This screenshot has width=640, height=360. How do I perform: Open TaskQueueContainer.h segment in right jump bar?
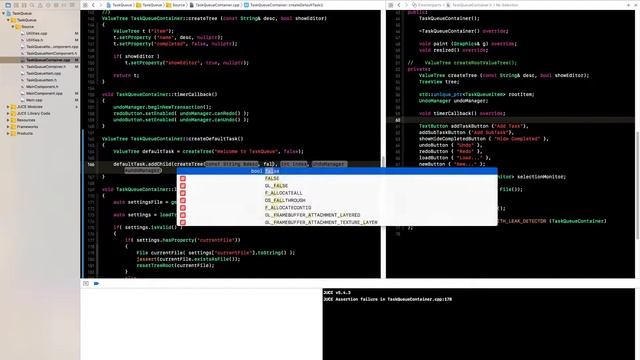point(469,5)
